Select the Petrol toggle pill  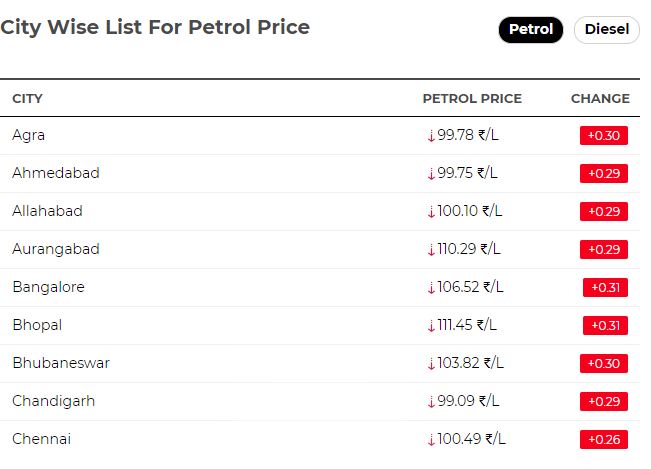(x=531, y=29)
